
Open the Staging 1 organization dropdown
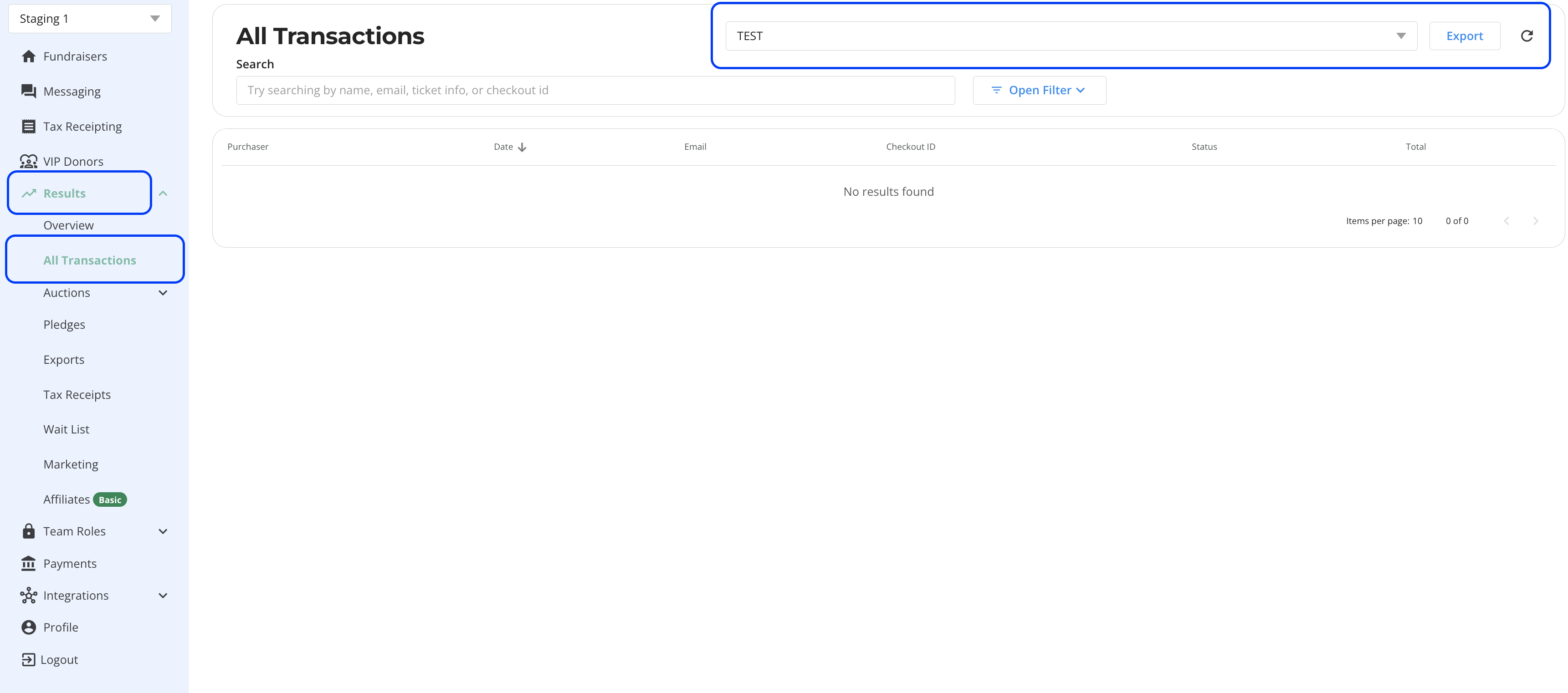coord(90,19)
